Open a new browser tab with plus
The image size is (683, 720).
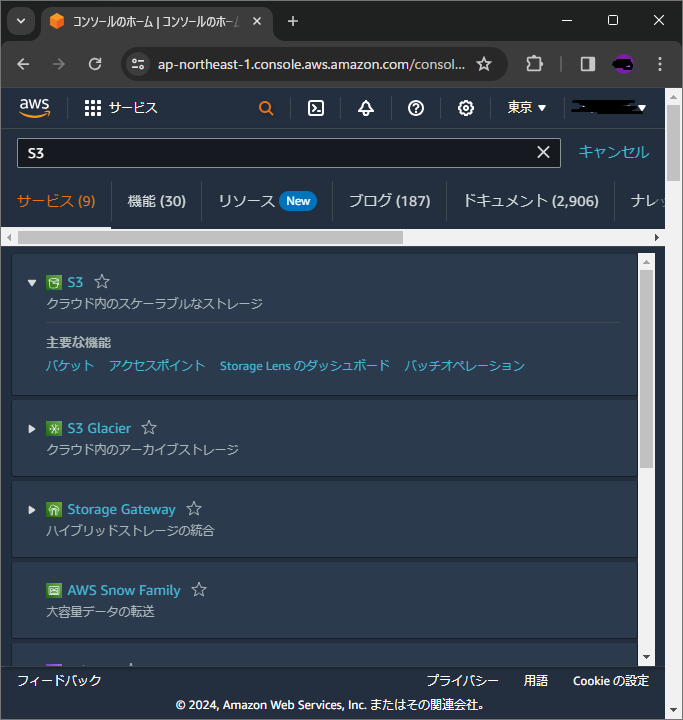(x=293, y=21)
